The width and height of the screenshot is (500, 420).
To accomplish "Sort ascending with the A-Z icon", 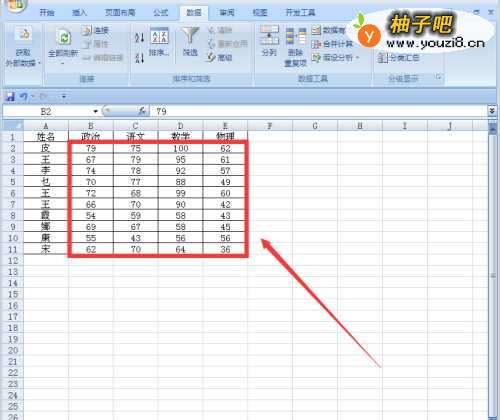I will (x=139, y=37).
